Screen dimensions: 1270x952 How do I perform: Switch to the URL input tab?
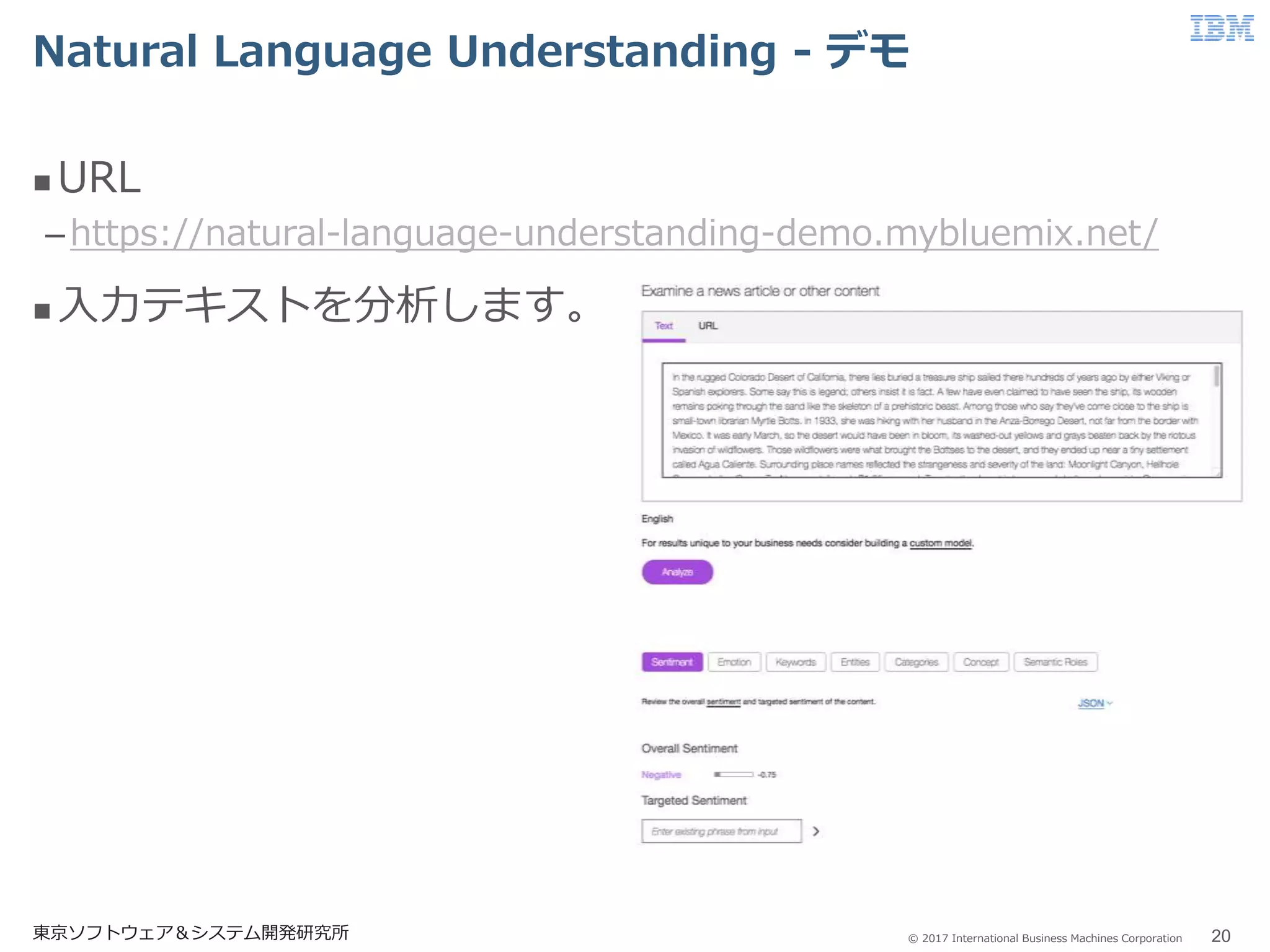(708, 326)
